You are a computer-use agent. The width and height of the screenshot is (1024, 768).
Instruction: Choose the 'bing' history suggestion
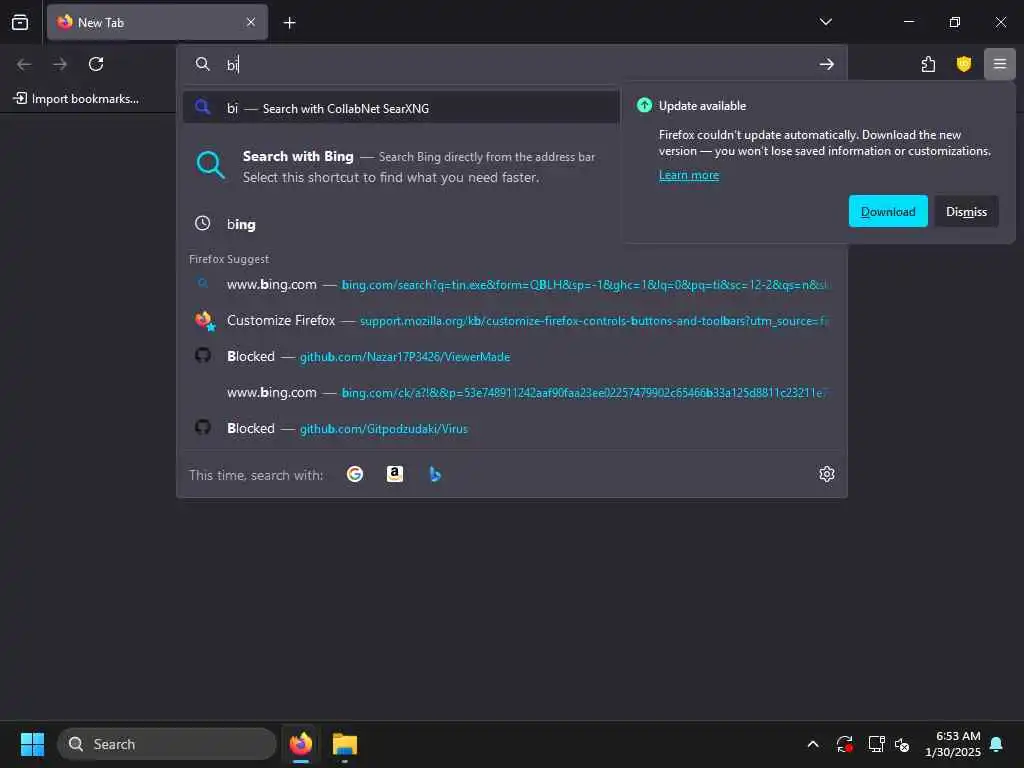click(x=401, y=224)
